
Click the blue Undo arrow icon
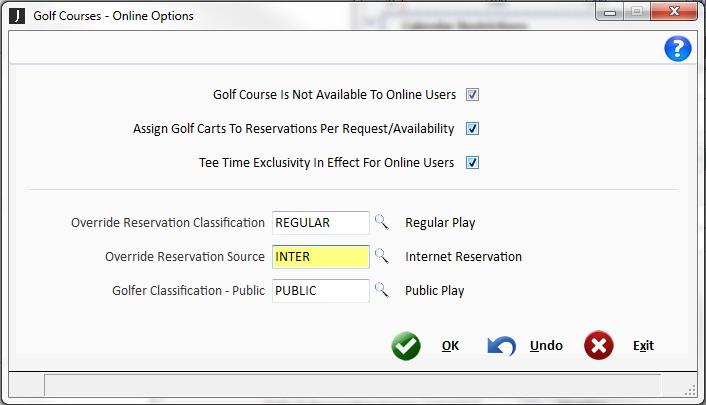501,346
